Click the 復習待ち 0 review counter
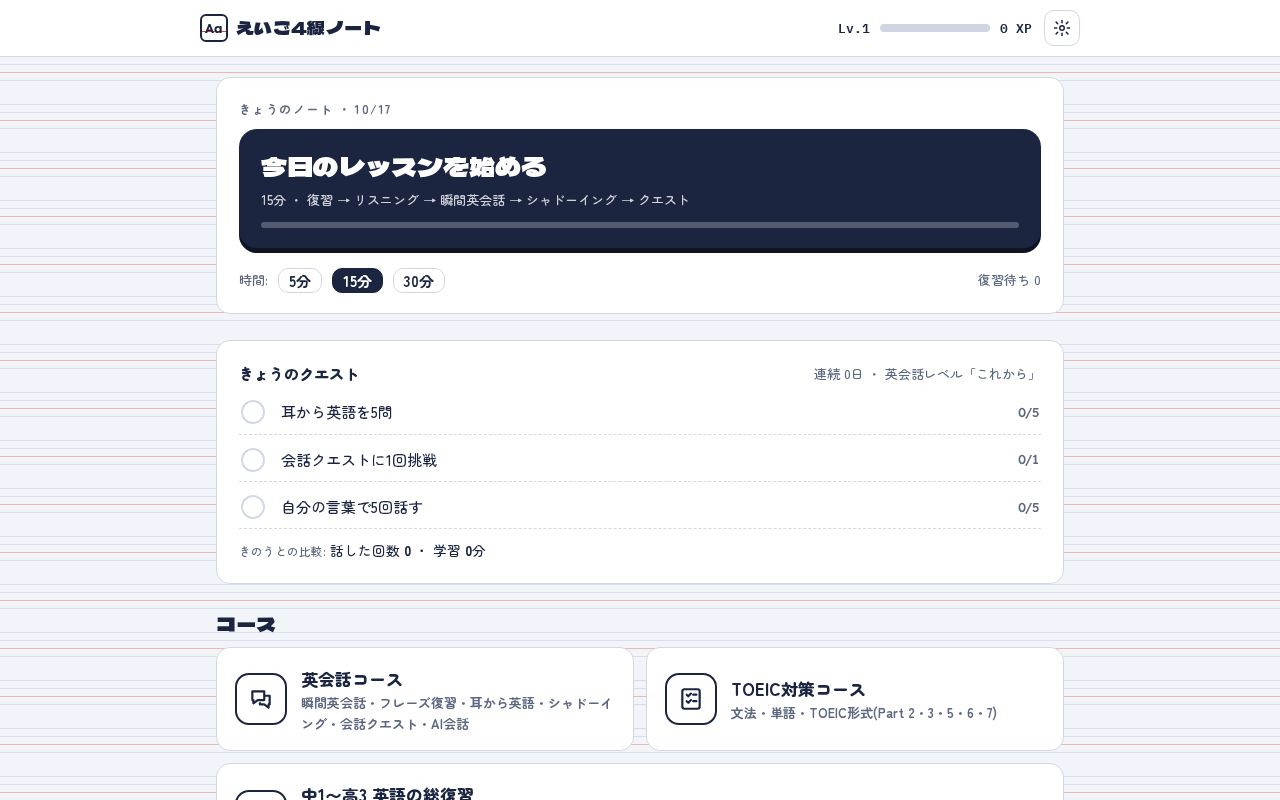Viewport: 1280px width, 800px height. pos(1009,281)
